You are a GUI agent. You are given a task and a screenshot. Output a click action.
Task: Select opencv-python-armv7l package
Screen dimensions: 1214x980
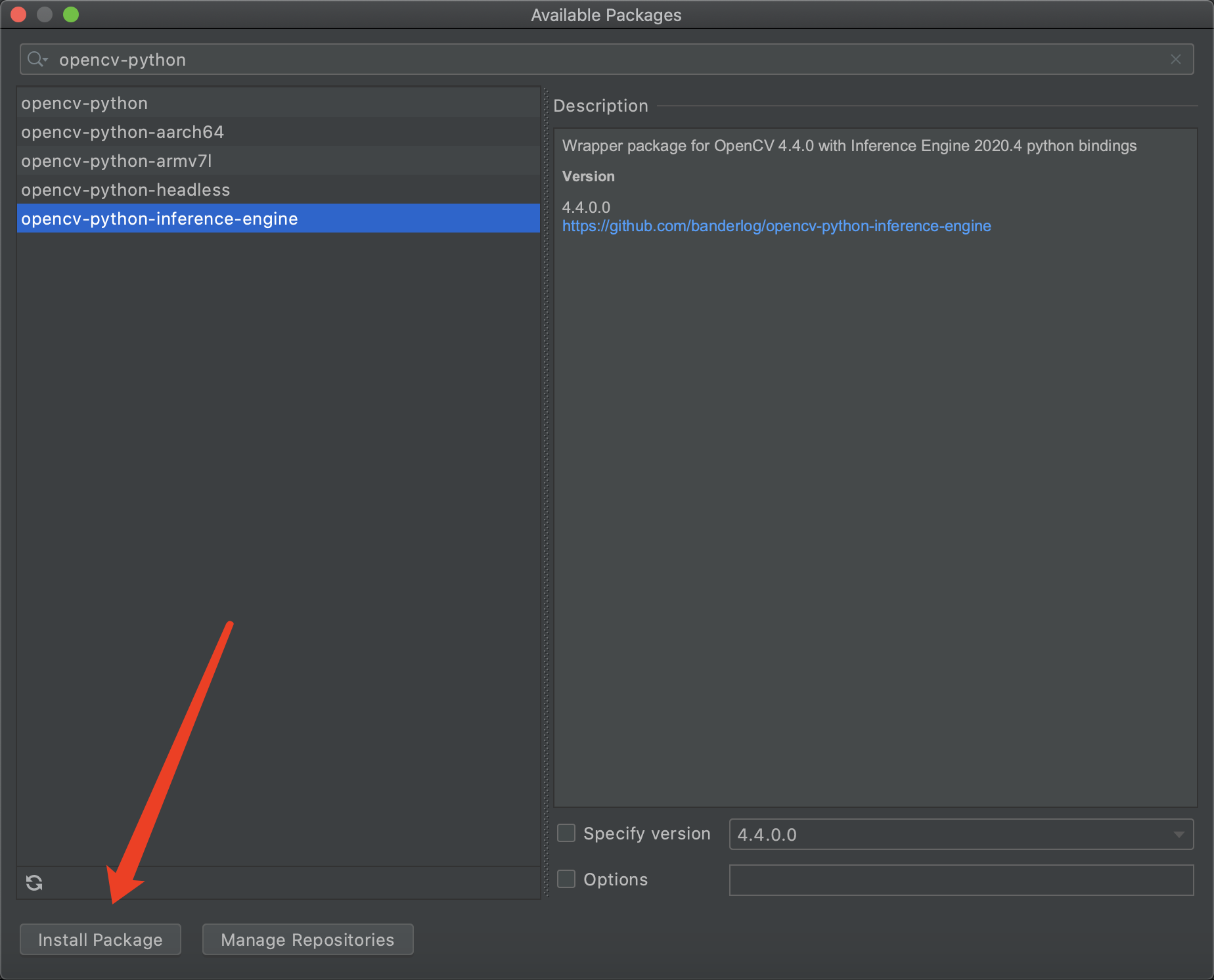(279, 161)
